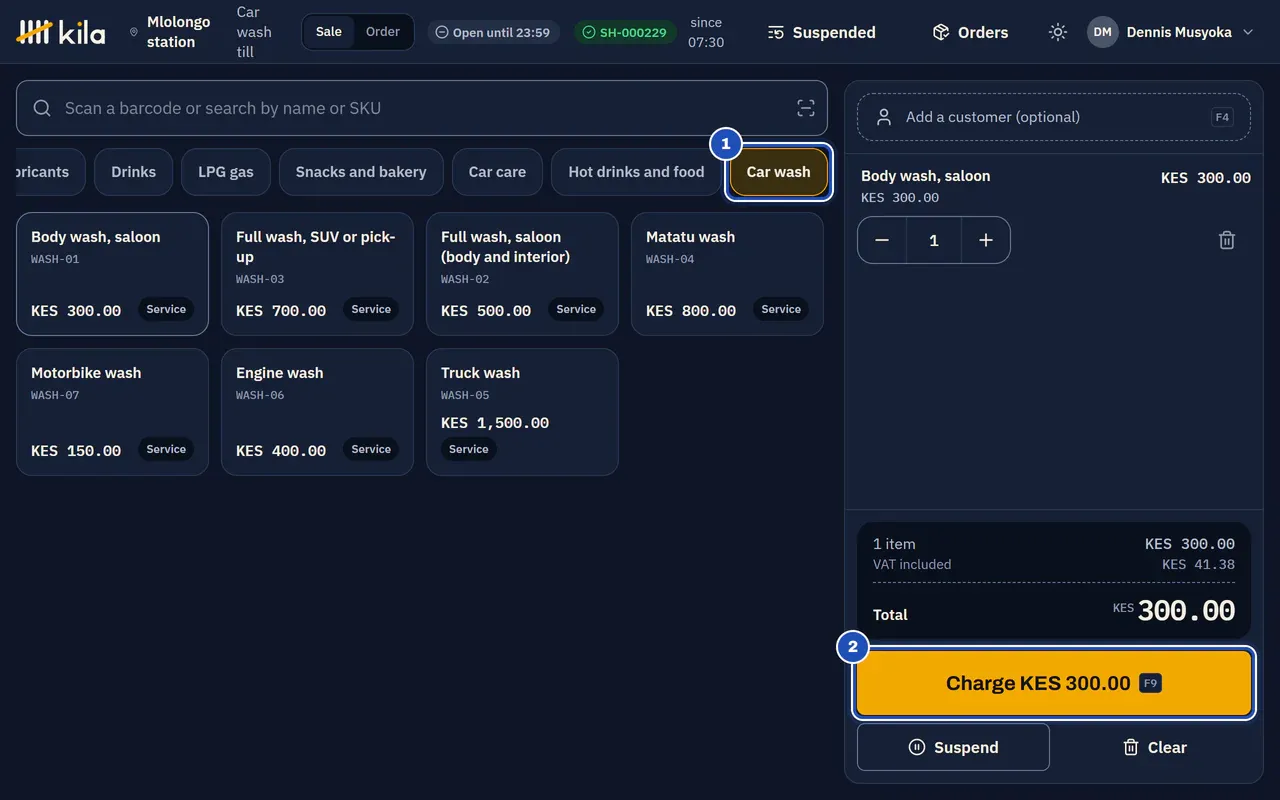Viewport: 1280px width, 800px height.
Task: Click the Mlolongo station label
Action: [178, 32]
